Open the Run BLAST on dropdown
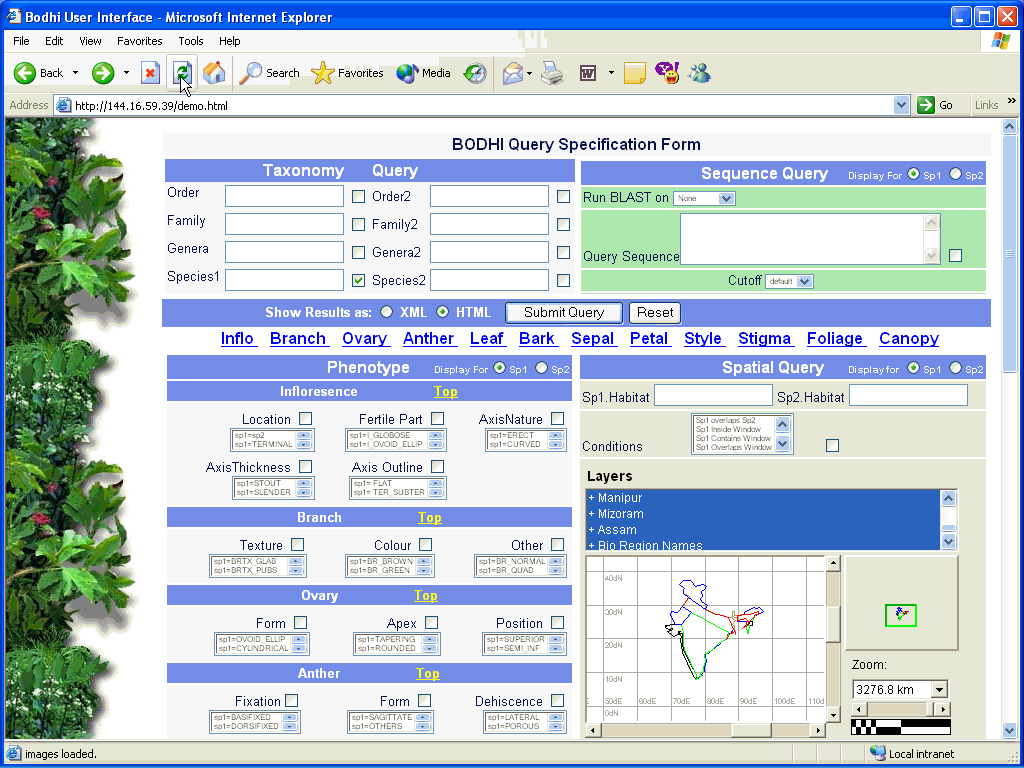This screenshot has width=1024, height=768. (x=704, y=198)
